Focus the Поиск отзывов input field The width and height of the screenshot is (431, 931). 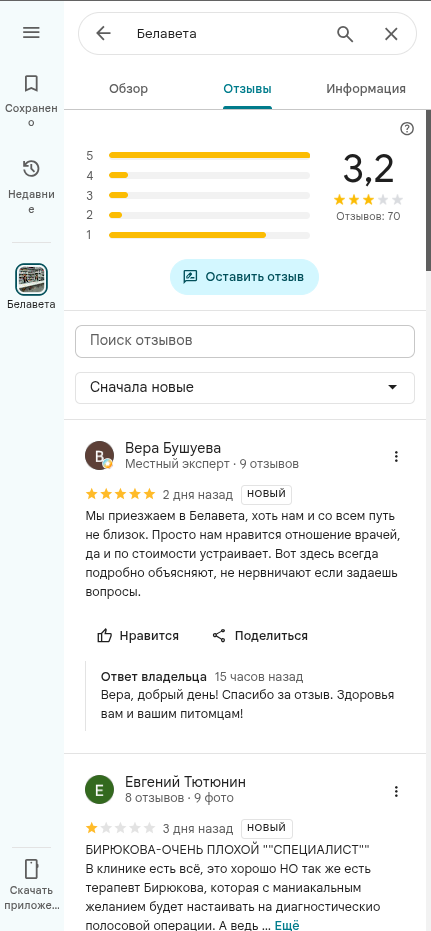245,341
